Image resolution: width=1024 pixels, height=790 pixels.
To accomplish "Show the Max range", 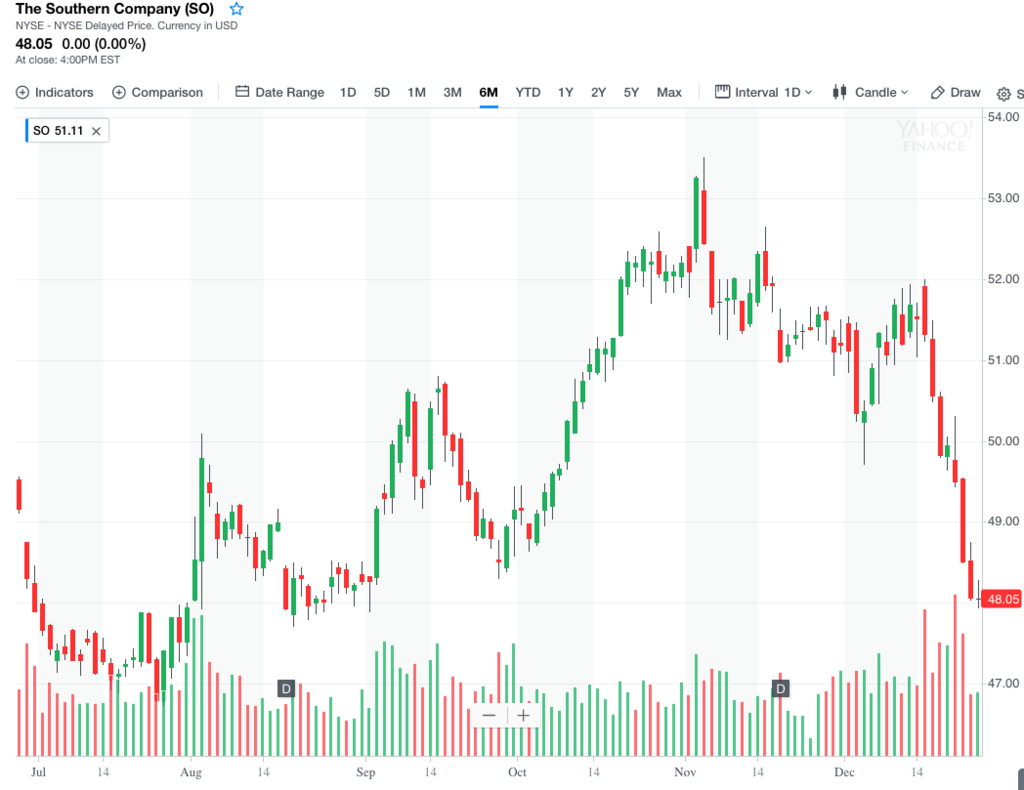I will point(669,92).
